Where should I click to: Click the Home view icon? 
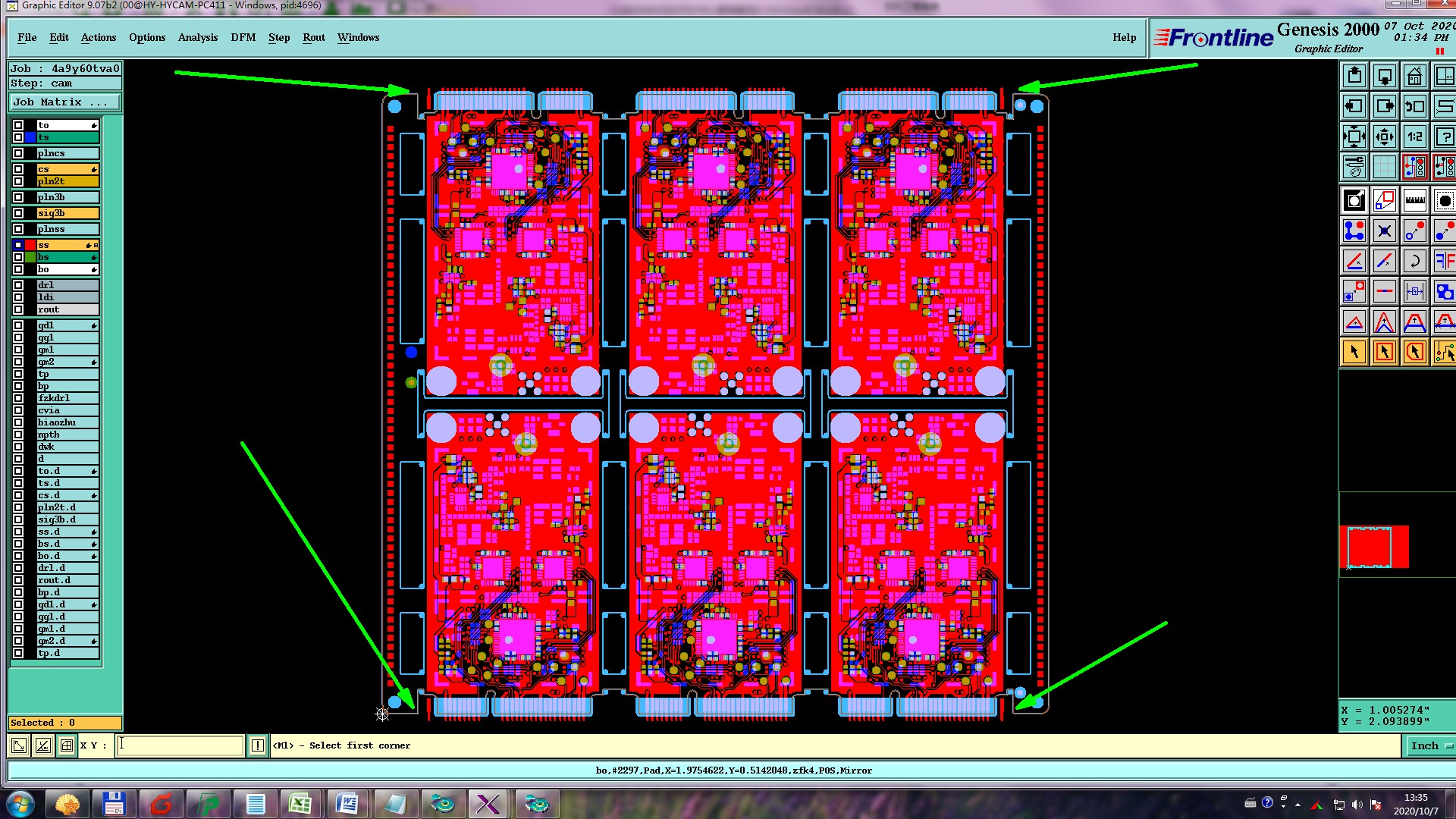1414,77
